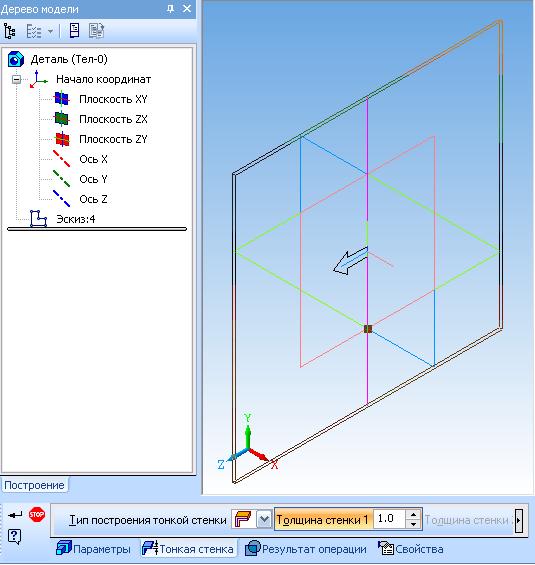Pin the Дерево модели panel

point(170,9)
